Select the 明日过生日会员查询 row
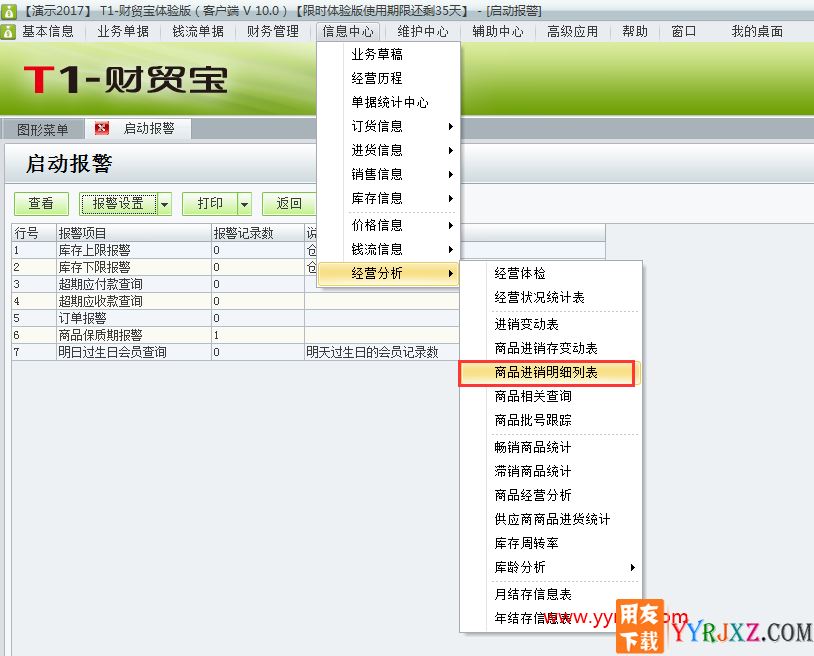 [235, 352]
